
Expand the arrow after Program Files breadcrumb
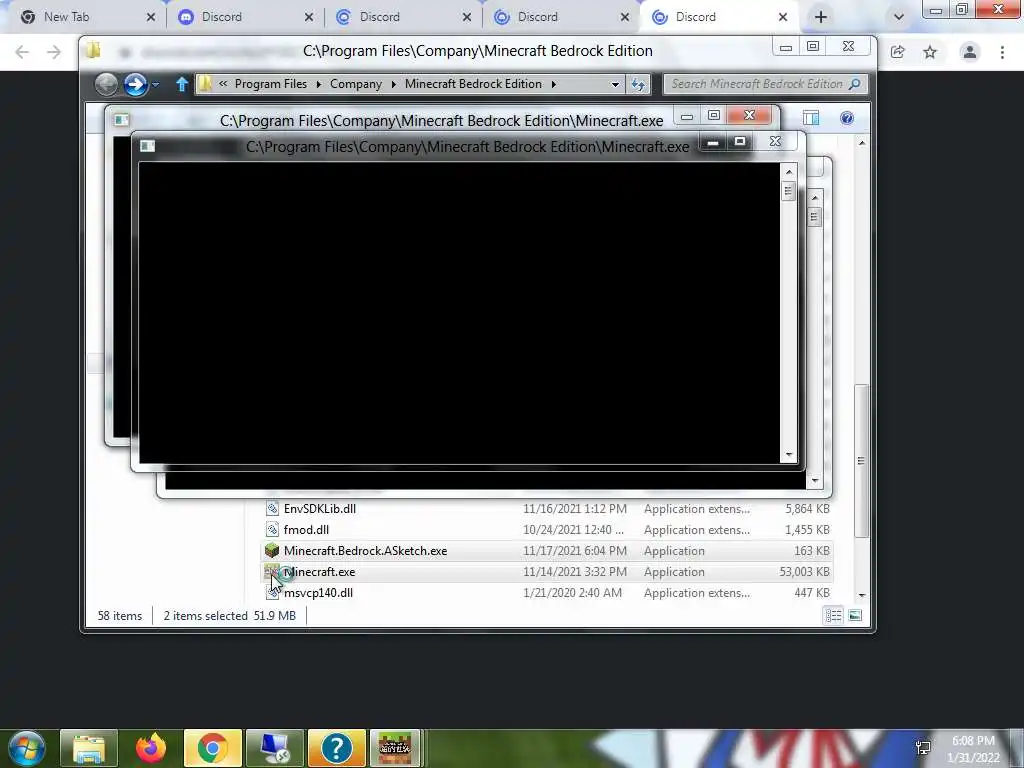[319, 84]
